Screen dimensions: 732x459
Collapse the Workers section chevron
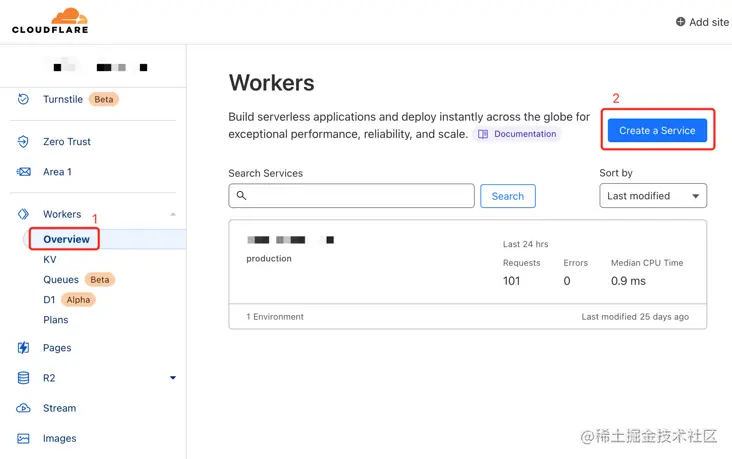(173, 214)
